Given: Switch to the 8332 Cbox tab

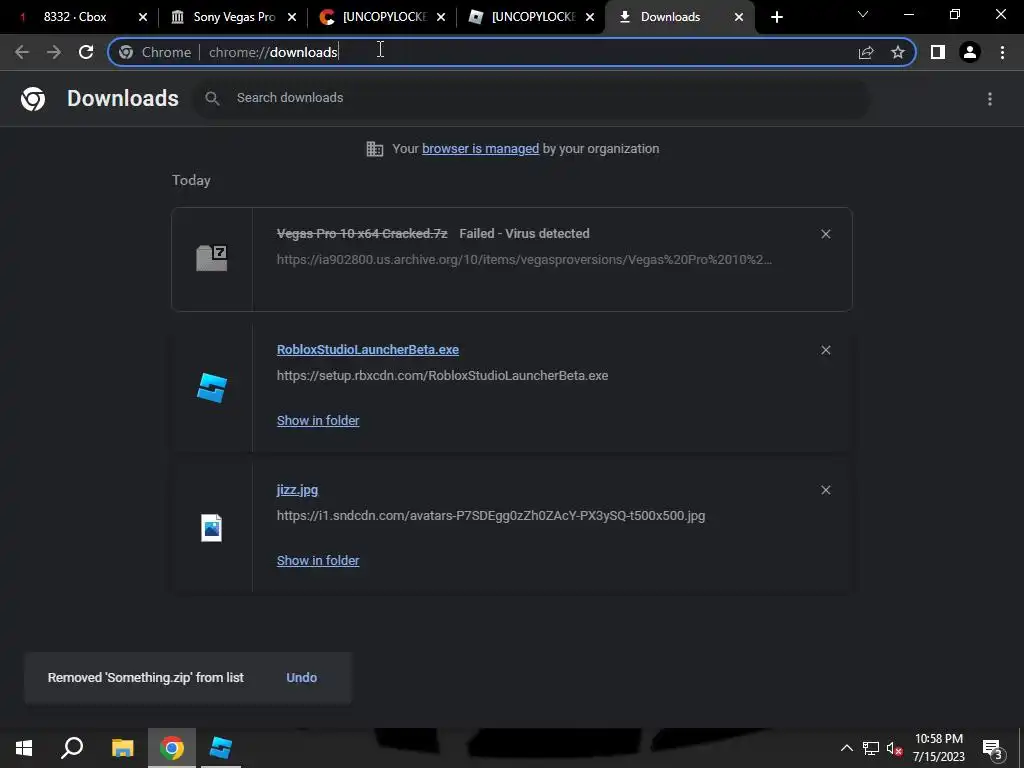Looking at the screenshot, I should click(74, 17).
